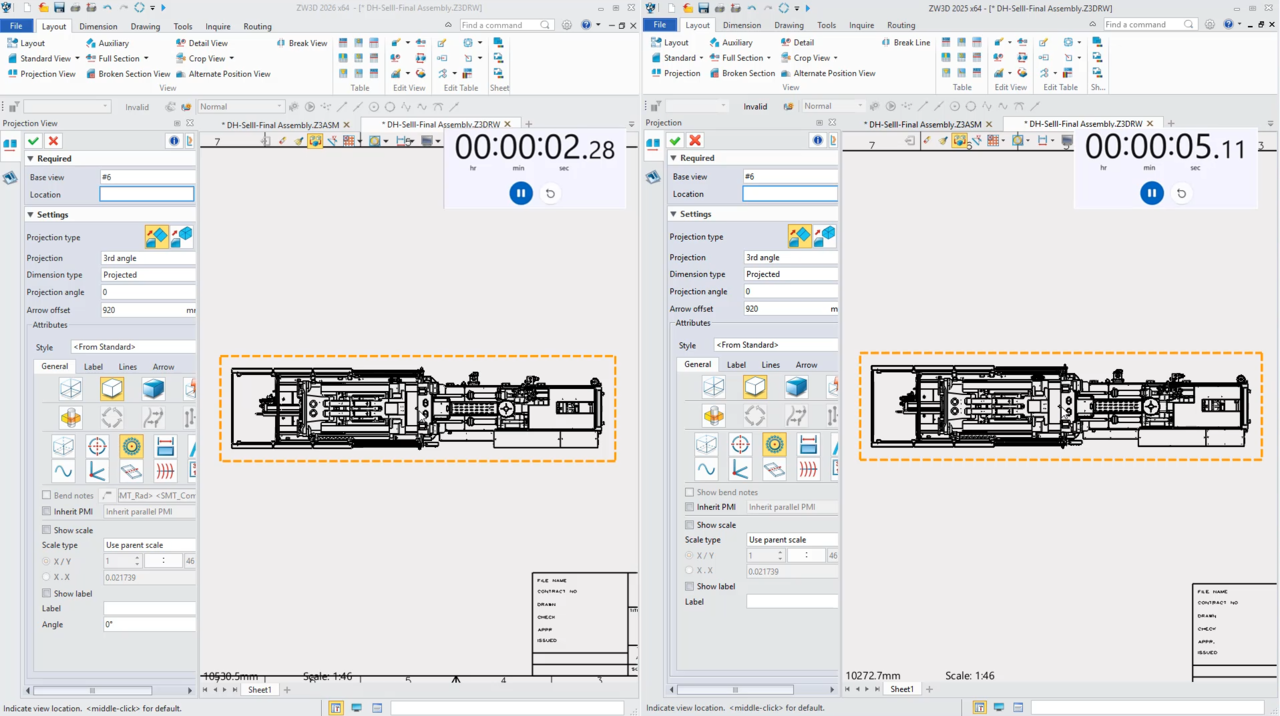Click Location input field in ZW3D 2026 panel

146,195
